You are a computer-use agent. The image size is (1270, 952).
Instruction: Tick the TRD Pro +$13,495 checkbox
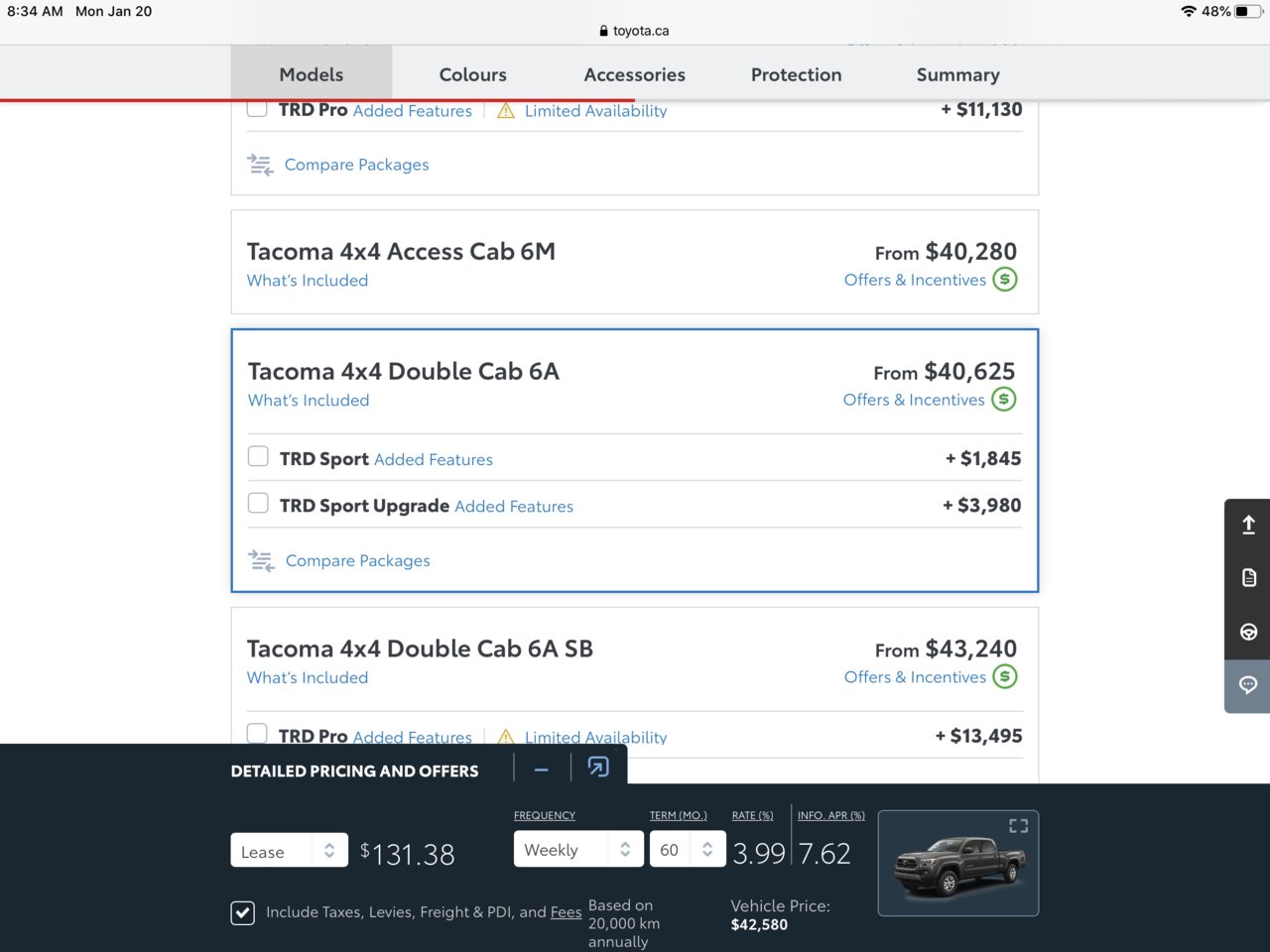pyautogui.click(x=257, y=734)
